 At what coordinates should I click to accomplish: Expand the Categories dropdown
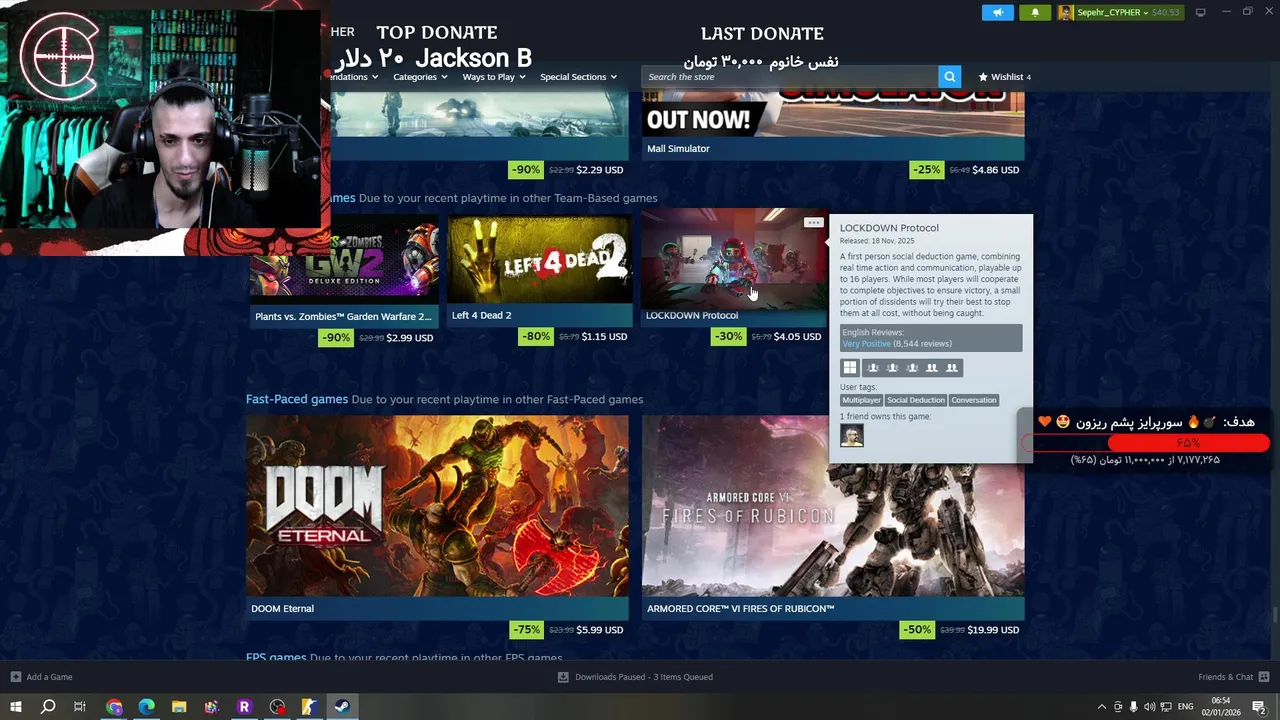click(x=420, y=77)
